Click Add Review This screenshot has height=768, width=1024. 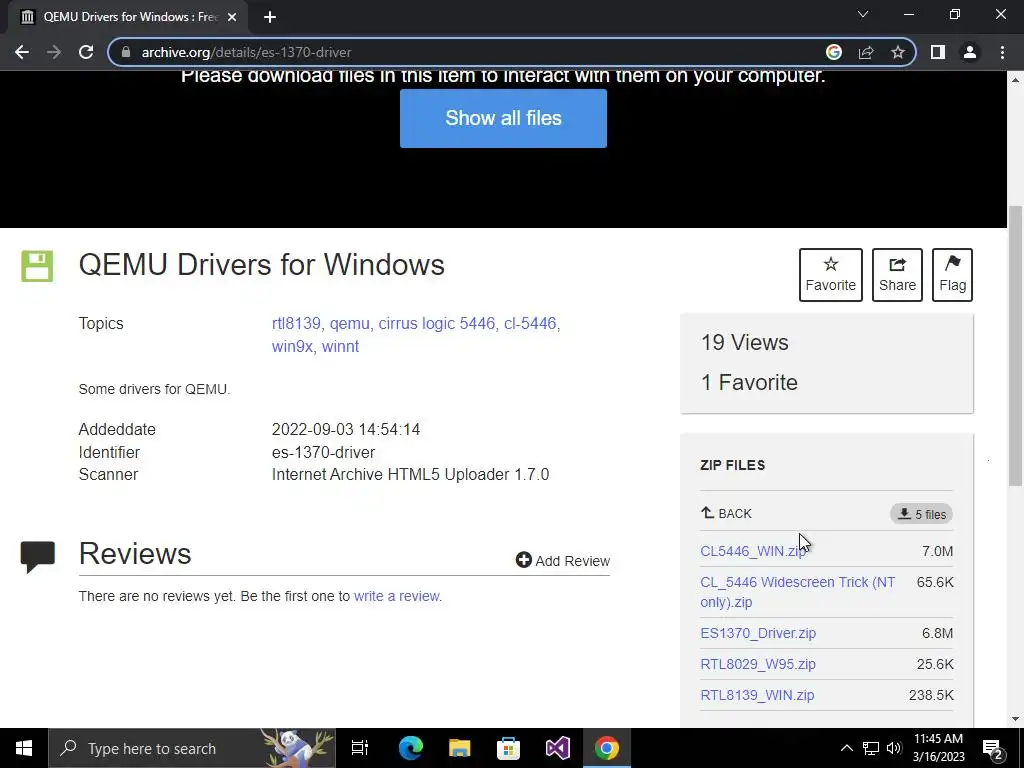tap(563, 561)
